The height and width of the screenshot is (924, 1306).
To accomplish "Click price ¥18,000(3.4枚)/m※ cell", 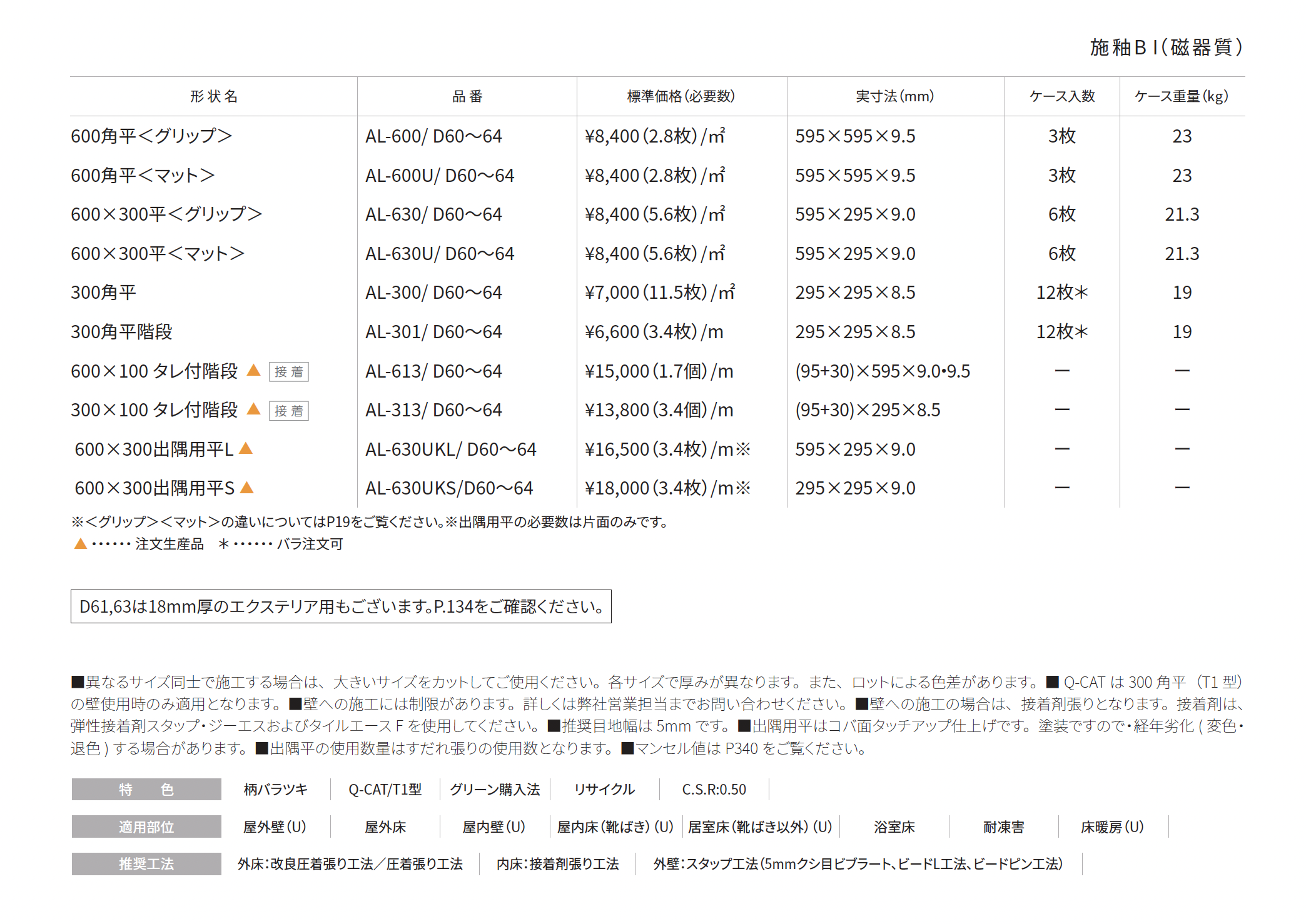I will coord(667,488).
